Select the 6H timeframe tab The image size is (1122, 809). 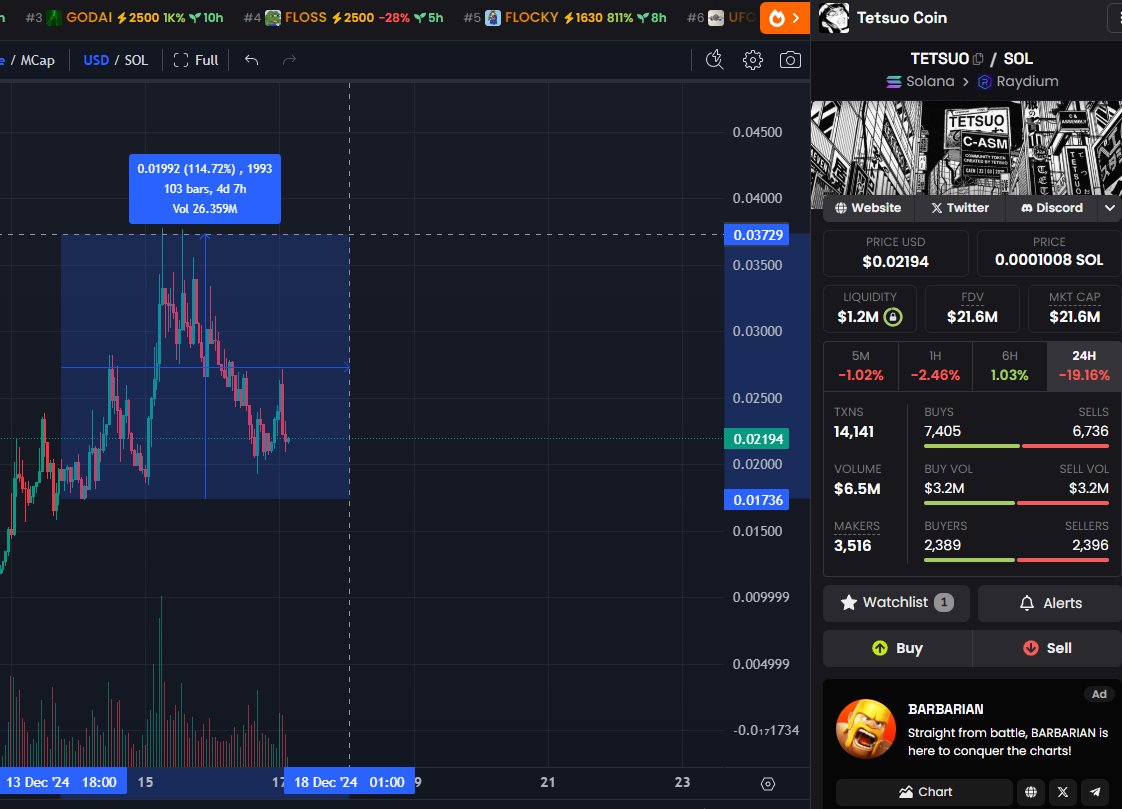[x=1009, y=366]
